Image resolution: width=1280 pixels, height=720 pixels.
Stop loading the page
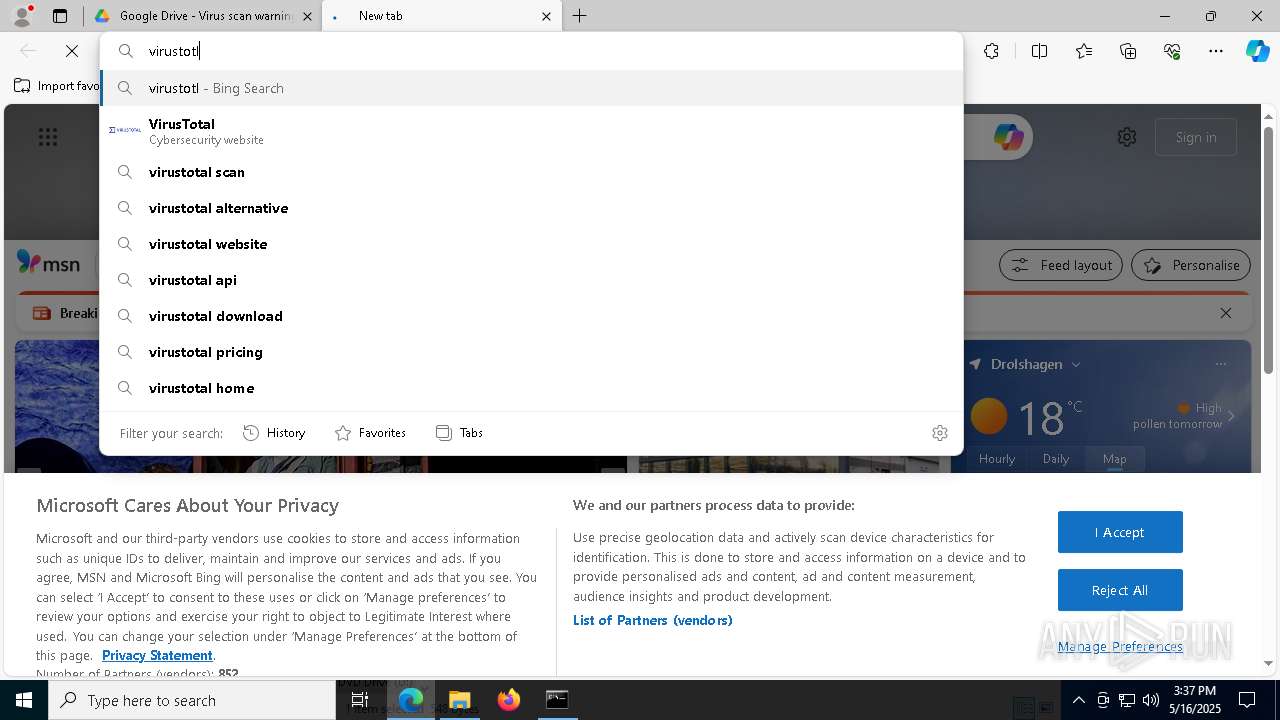(72, 51)
